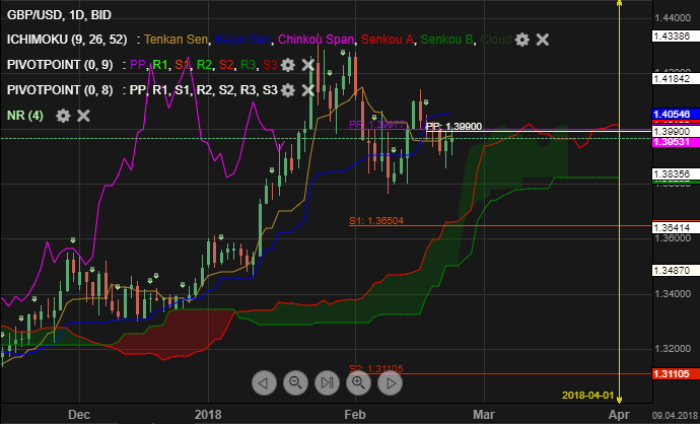Click the GBP/USD, 1D, BID chart title
The image size is (700, 424).
click(x=59, y=15)
